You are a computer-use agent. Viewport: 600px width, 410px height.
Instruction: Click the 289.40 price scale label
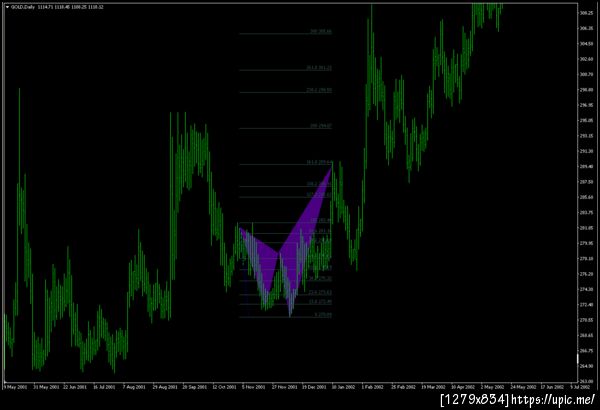point(586,167)
